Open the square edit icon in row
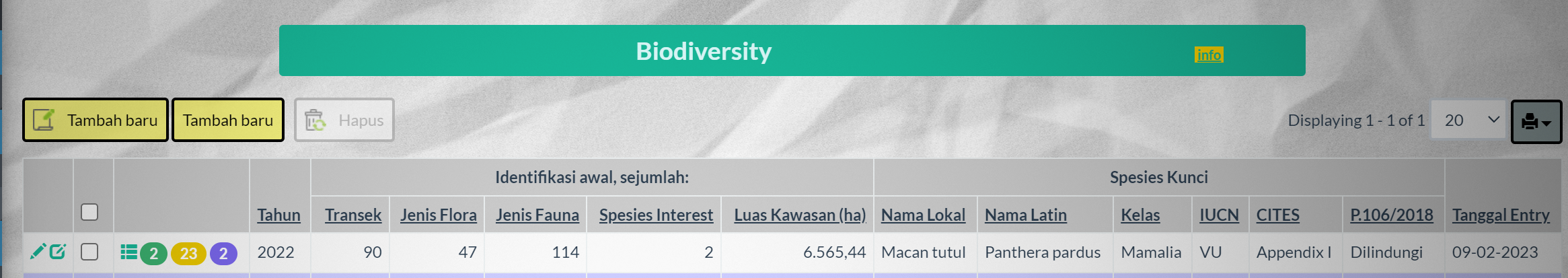Screen dimensions: 1568x278 58,252
